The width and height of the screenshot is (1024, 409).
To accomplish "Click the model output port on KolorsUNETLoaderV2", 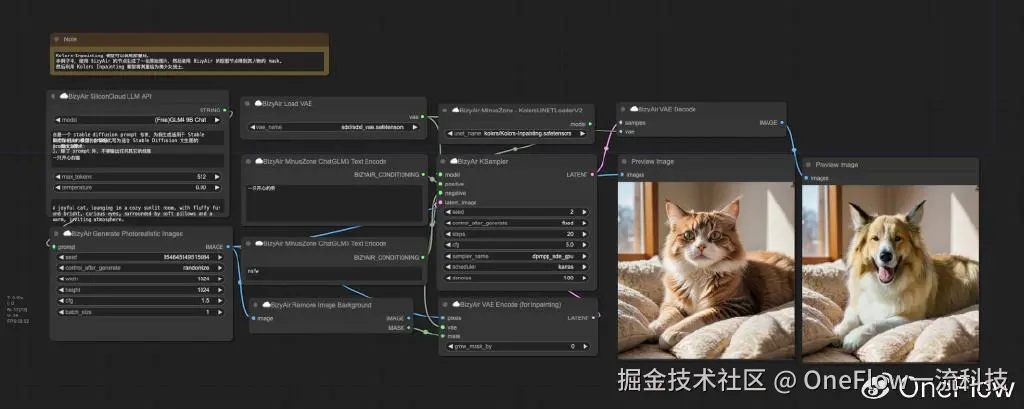I will (x=590, y=123).
